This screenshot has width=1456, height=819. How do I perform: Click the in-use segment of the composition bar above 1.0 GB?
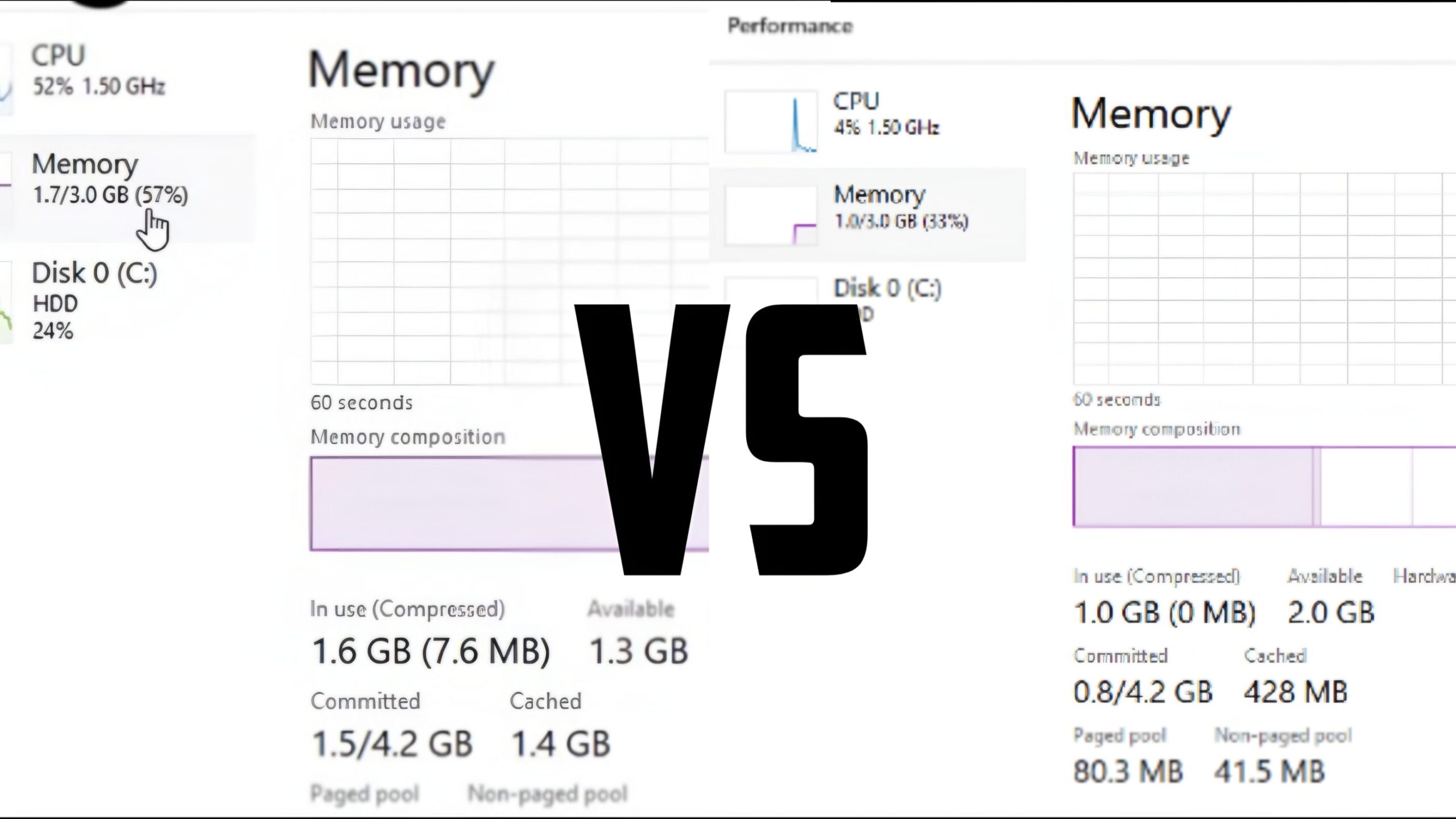pos(1192,486)
